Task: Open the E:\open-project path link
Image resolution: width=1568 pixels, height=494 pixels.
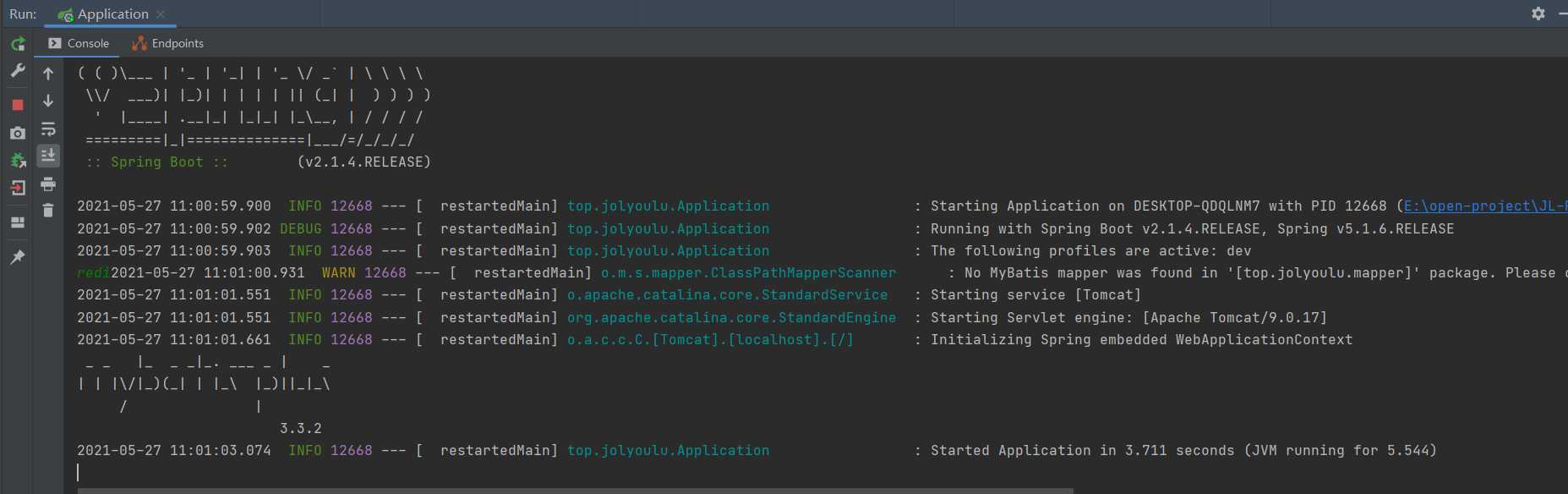Action: click(x=1485, y=206)
